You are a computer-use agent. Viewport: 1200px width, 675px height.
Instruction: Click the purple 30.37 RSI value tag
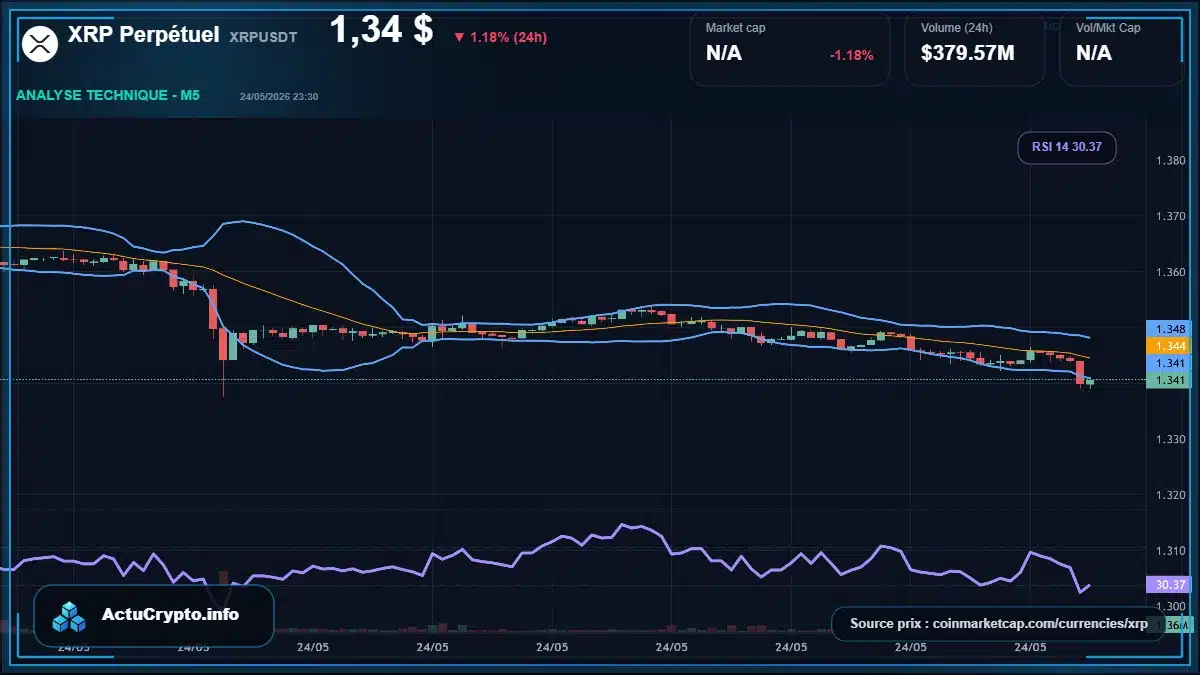click(1170, 585)
